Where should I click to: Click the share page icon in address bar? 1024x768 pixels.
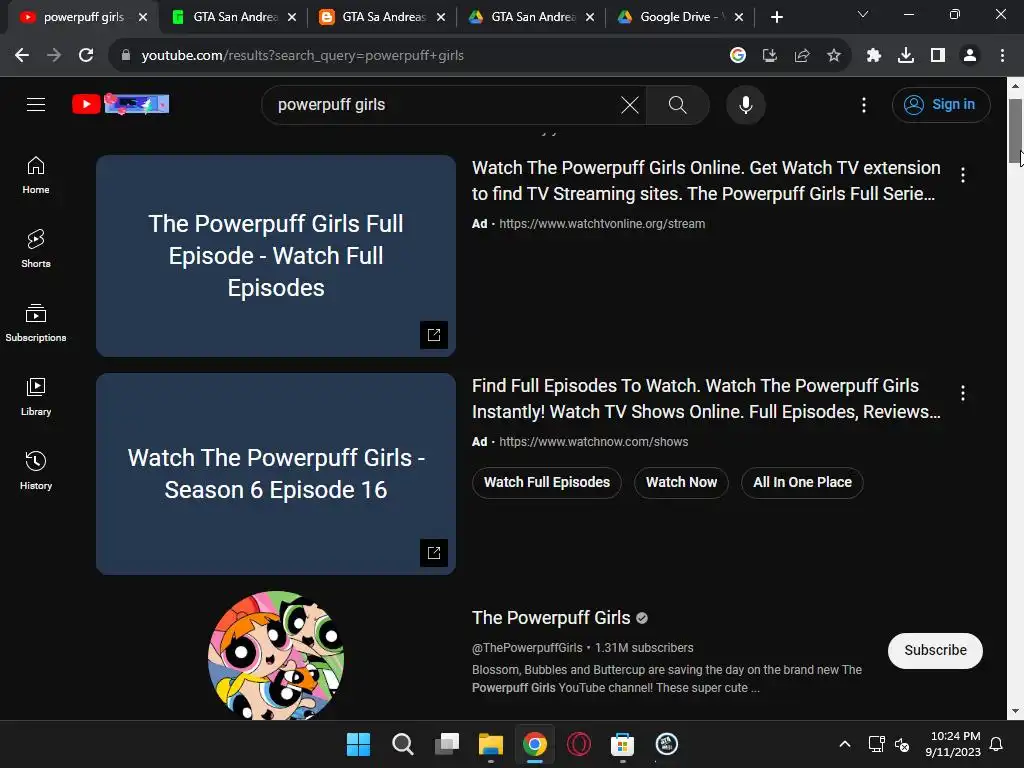click(802, 56)
